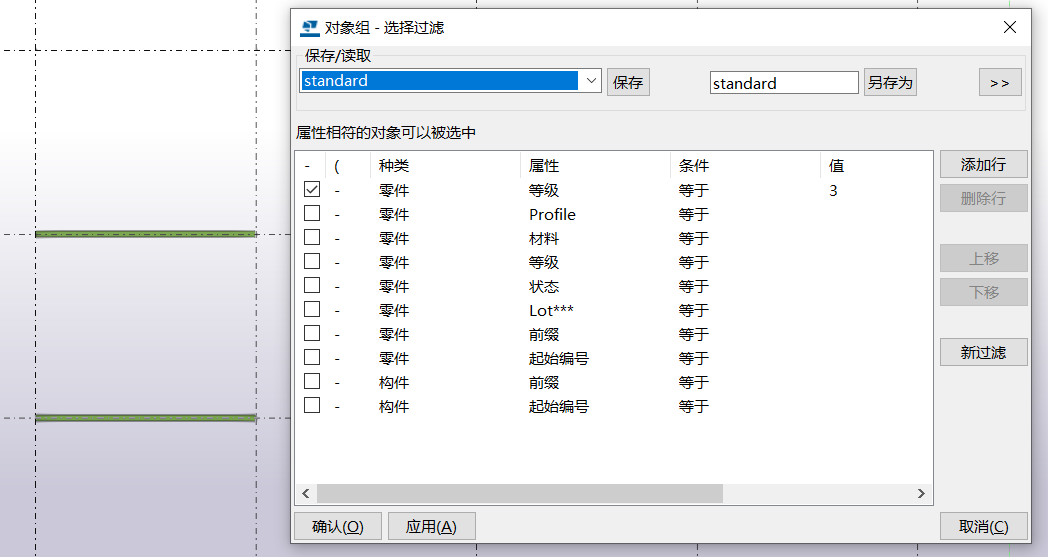Click the 保存 button
Viewport: 1048px width, 557px height.
pos(628,82)
